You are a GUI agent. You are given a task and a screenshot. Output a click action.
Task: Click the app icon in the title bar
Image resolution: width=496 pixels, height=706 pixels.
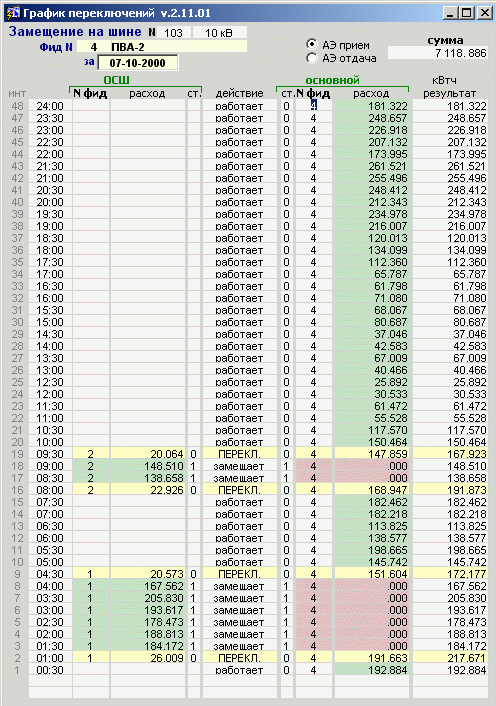tap(13, 13)
